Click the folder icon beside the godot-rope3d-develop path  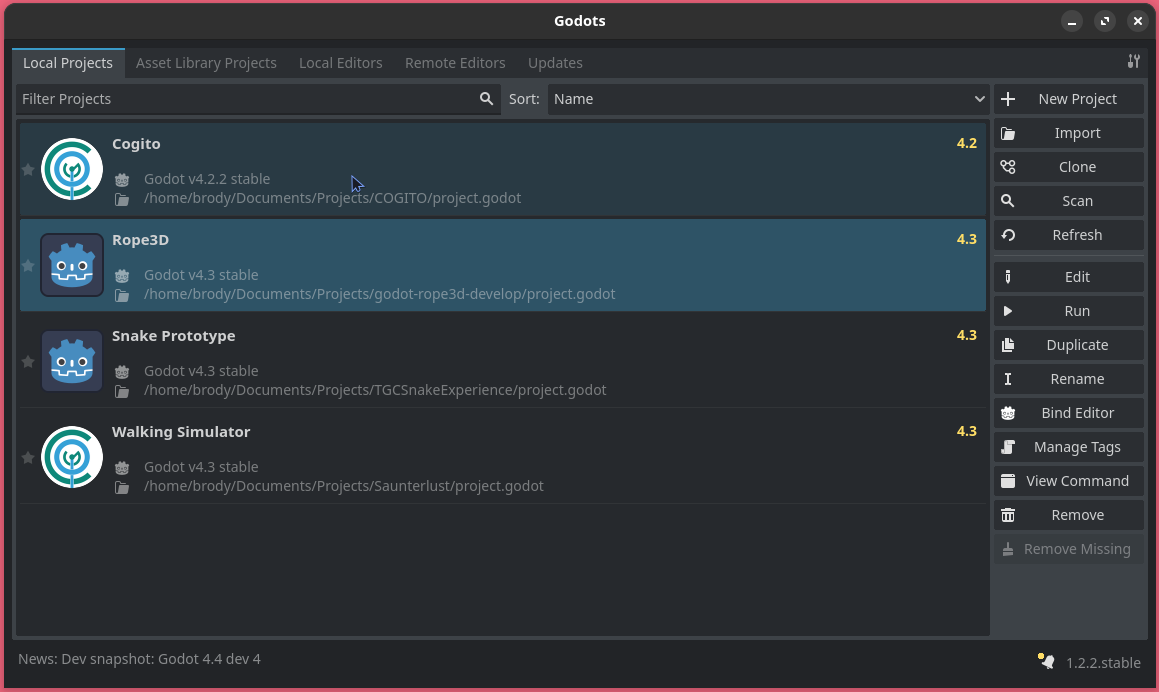point(122,295)
